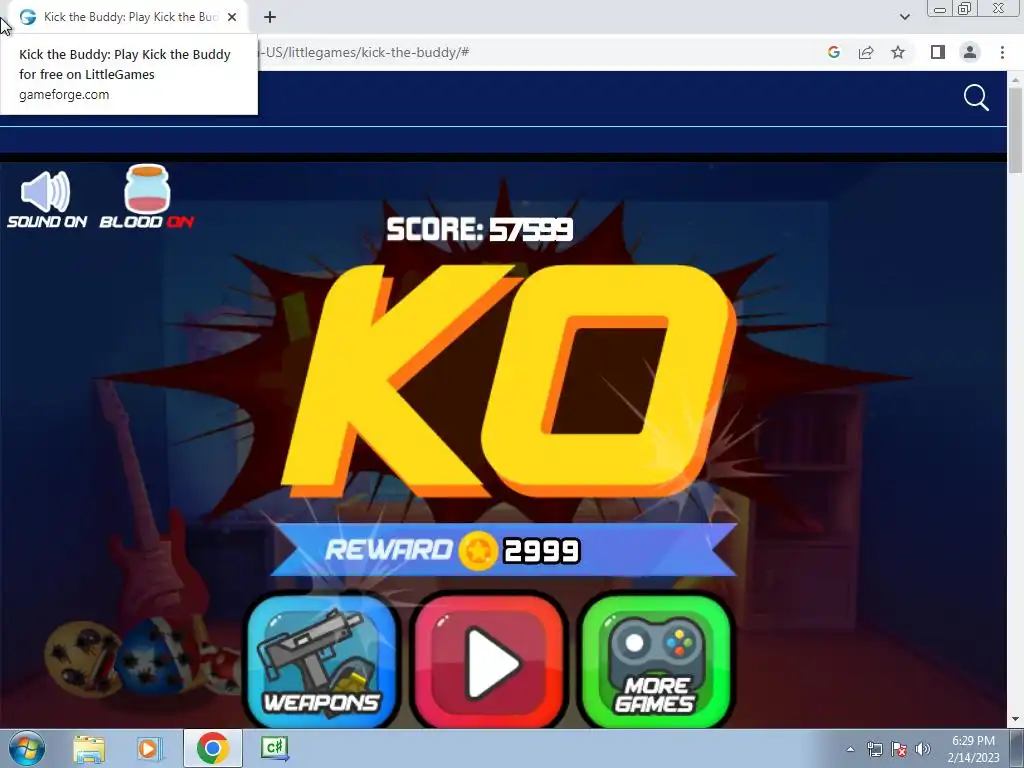Viewport: 1024px width, 768px height.
Task: Click the Chrome taskbar icon
Action: (x=212, y=748)
